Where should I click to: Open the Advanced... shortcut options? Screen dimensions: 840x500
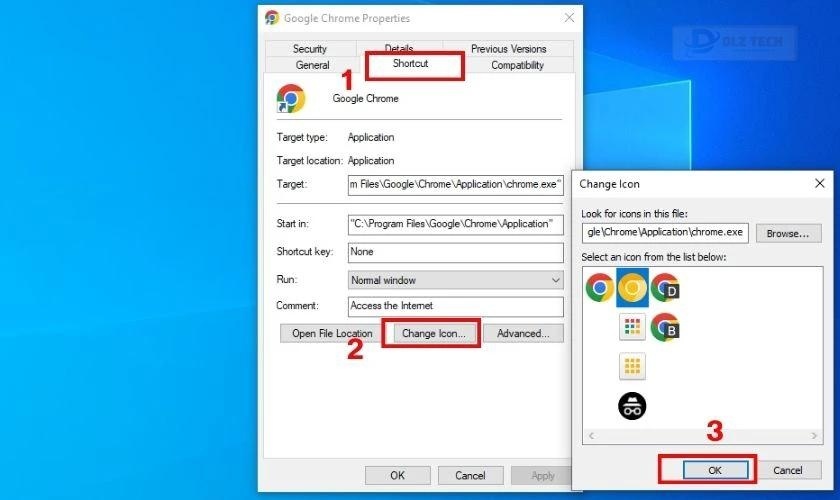click(x=523, y=333)
